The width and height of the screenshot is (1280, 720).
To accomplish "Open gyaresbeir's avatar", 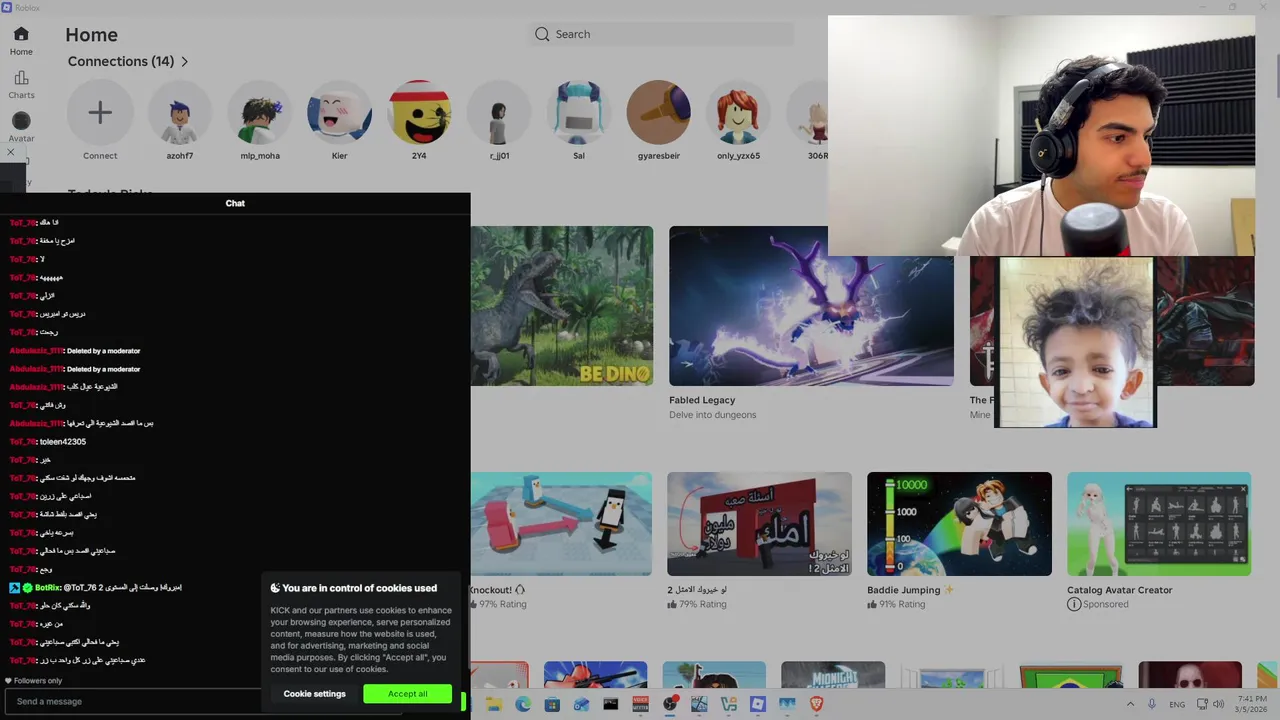I will (x=658, y=113).
